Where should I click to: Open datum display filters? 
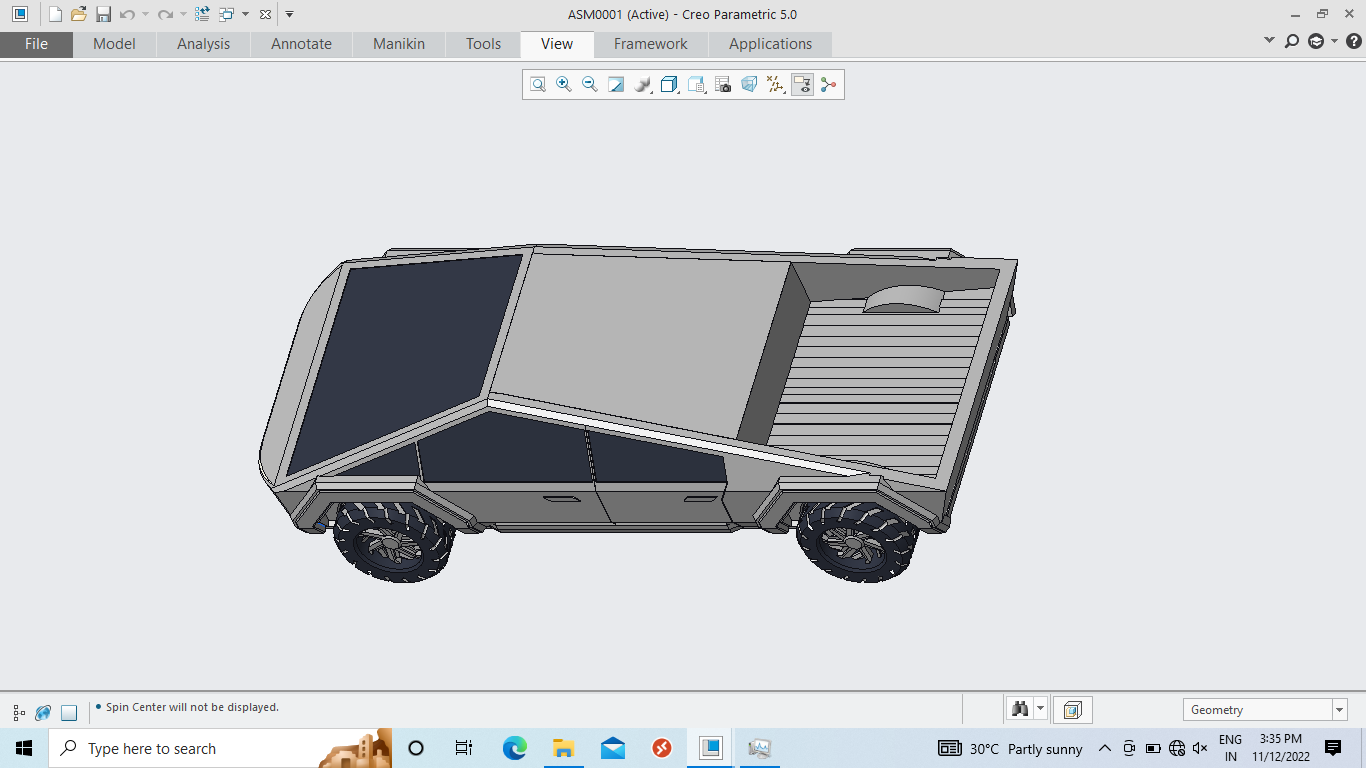pyautogui.click(x=776, y=85)
